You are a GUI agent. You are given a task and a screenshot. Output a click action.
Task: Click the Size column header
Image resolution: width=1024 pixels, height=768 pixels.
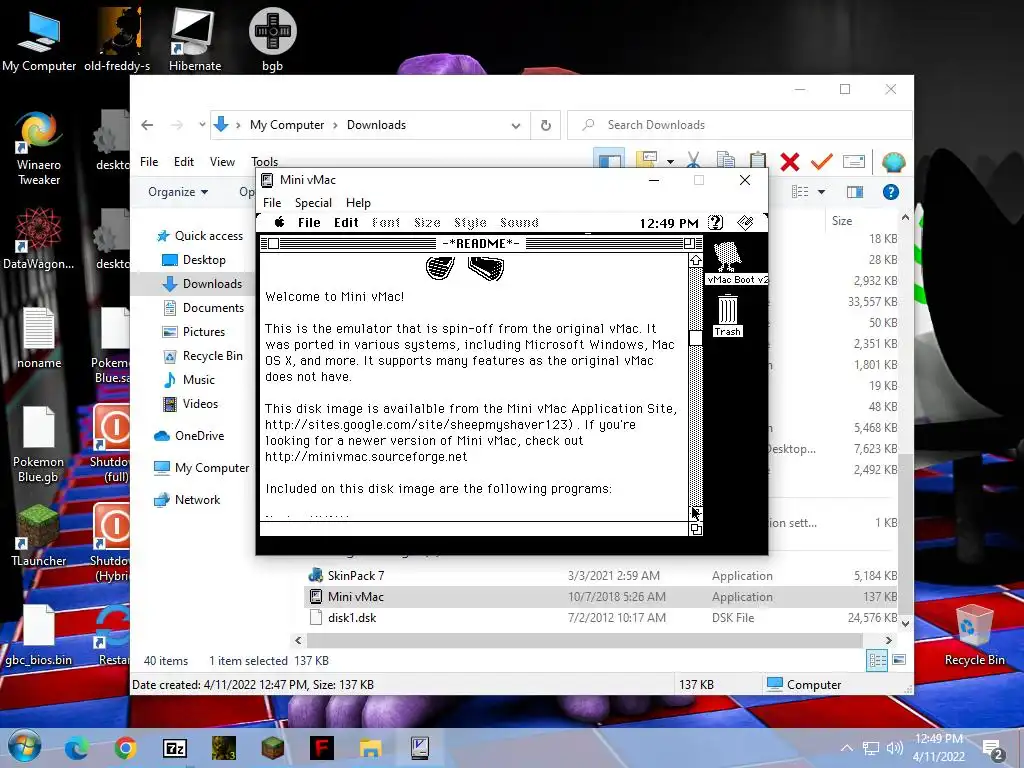click(861, 221)
